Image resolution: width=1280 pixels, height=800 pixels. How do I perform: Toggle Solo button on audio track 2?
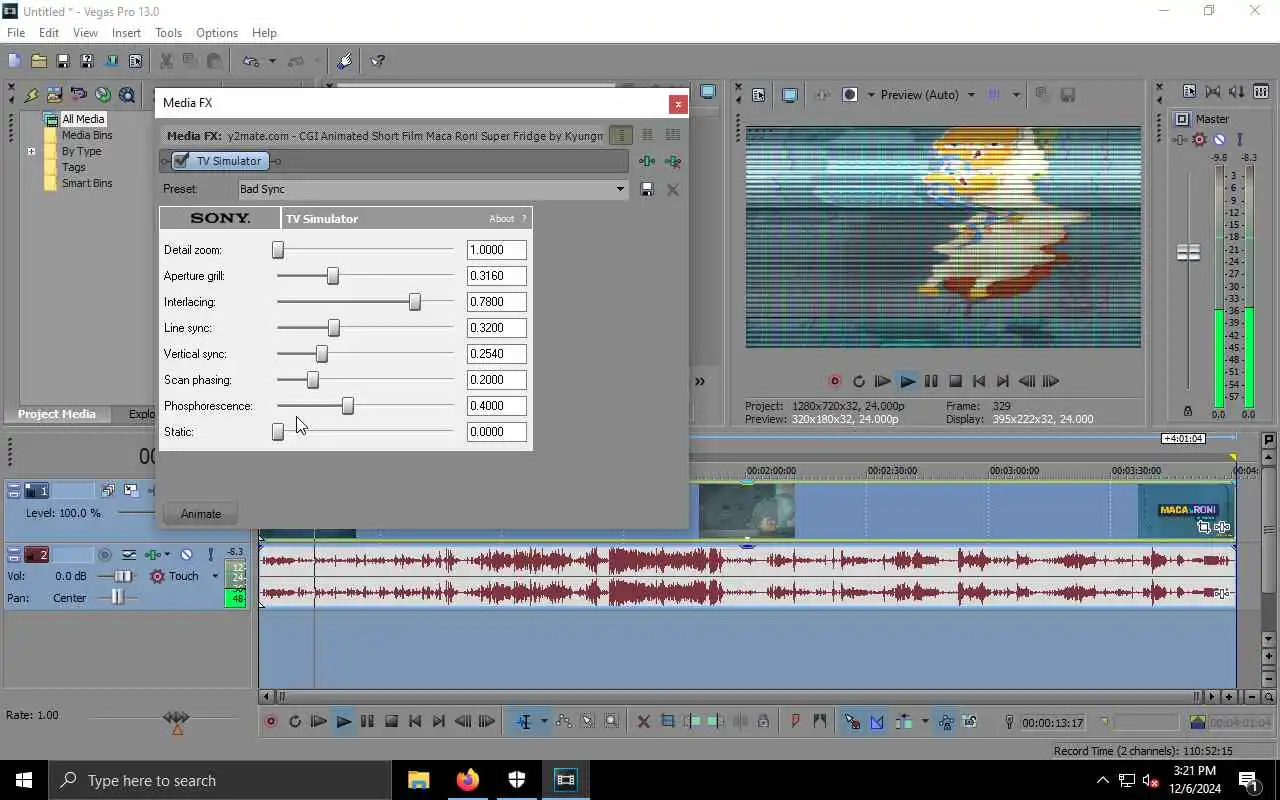210,554
